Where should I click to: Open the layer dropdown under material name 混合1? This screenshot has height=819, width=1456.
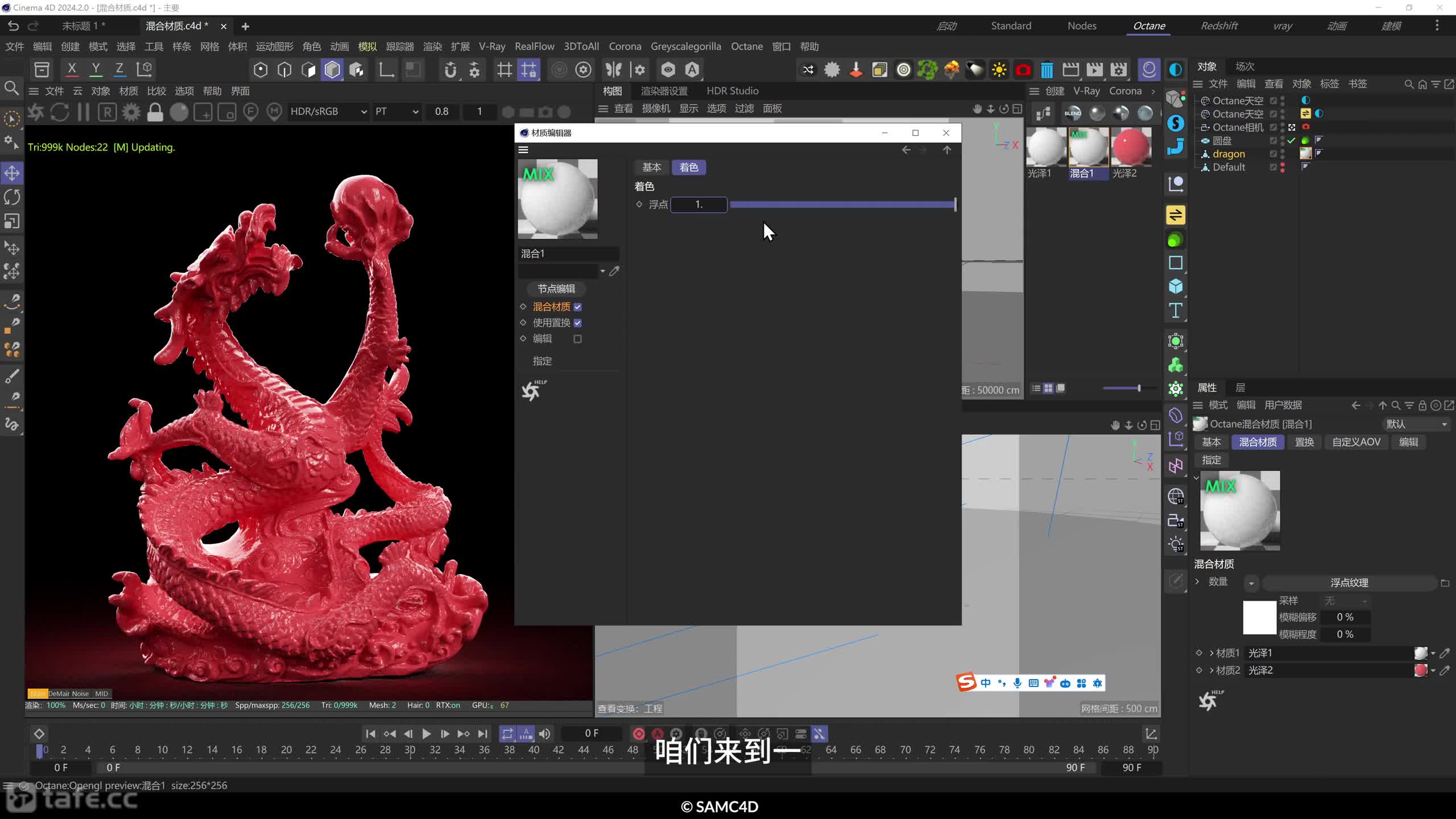(602, 271)
